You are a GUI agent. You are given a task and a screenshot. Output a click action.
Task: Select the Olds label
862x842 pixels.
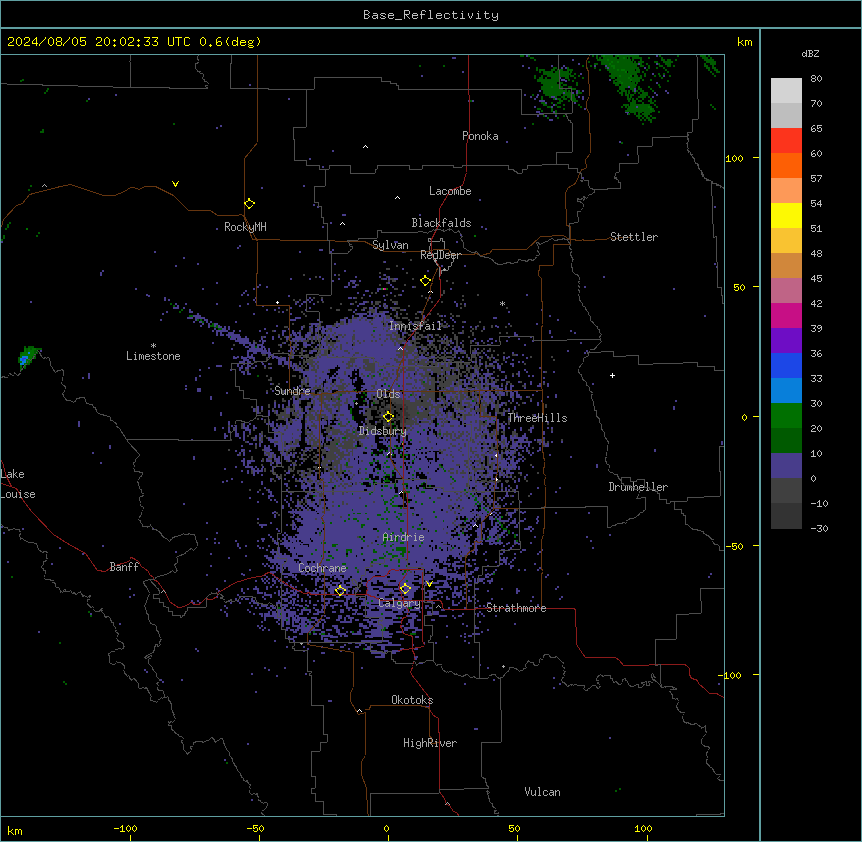pos(388,394)
